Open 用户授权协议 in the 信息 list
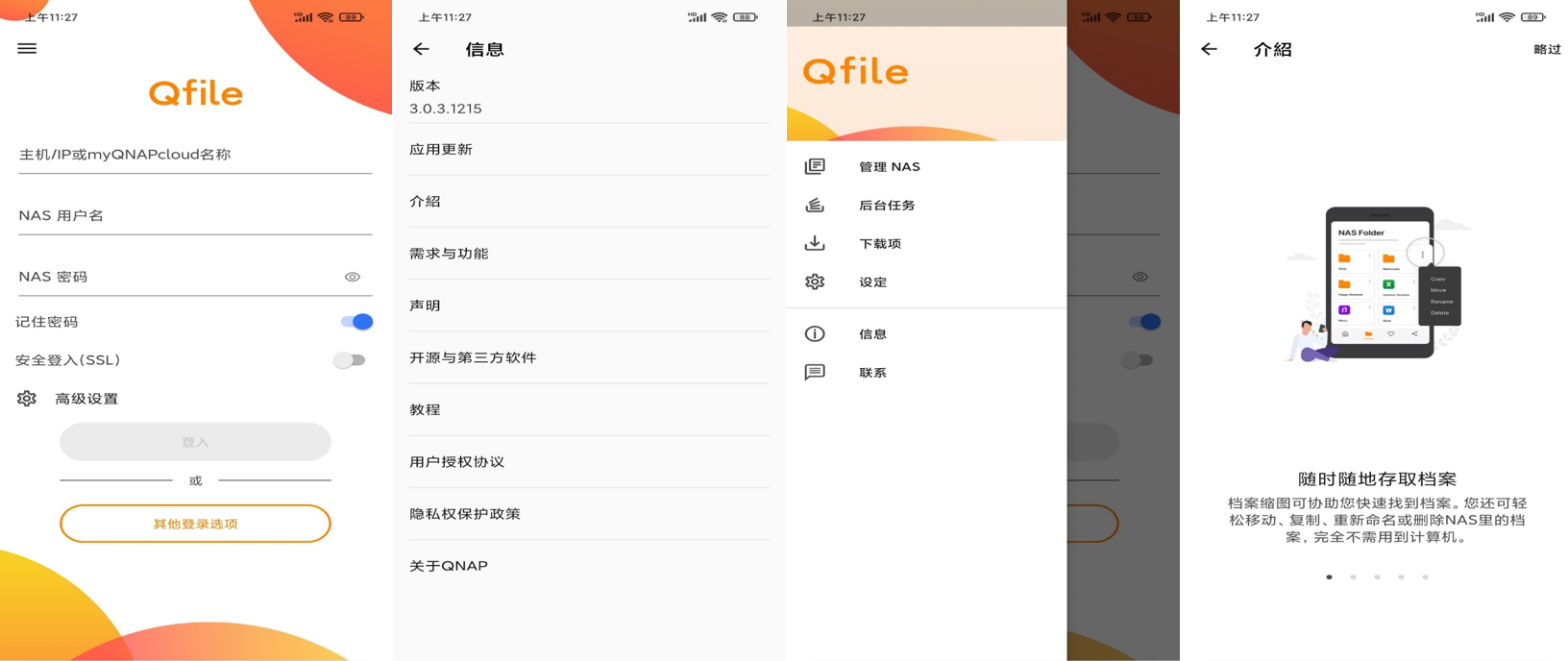The height and width of the screenshot is (661, 1568). click(x=589, y=462)
